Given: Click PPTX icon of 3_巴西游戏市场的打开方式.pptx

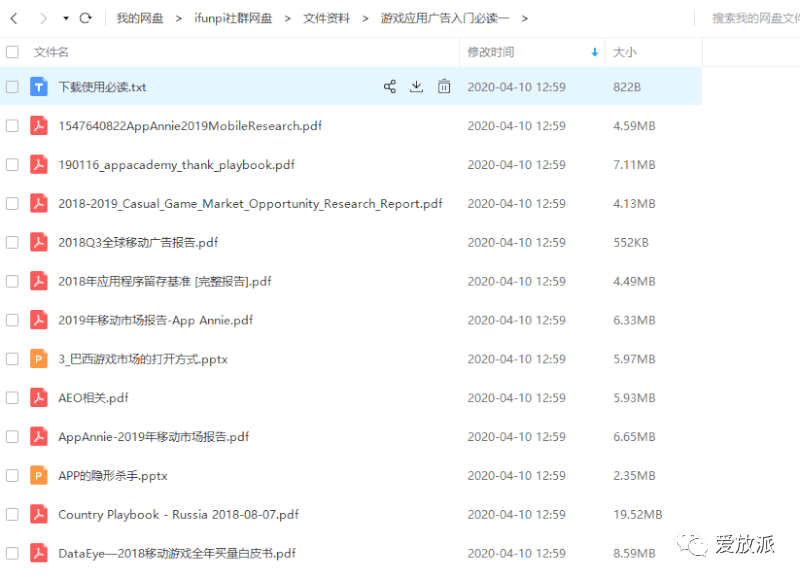Looking at the screenshot, I should coord(39,359).
